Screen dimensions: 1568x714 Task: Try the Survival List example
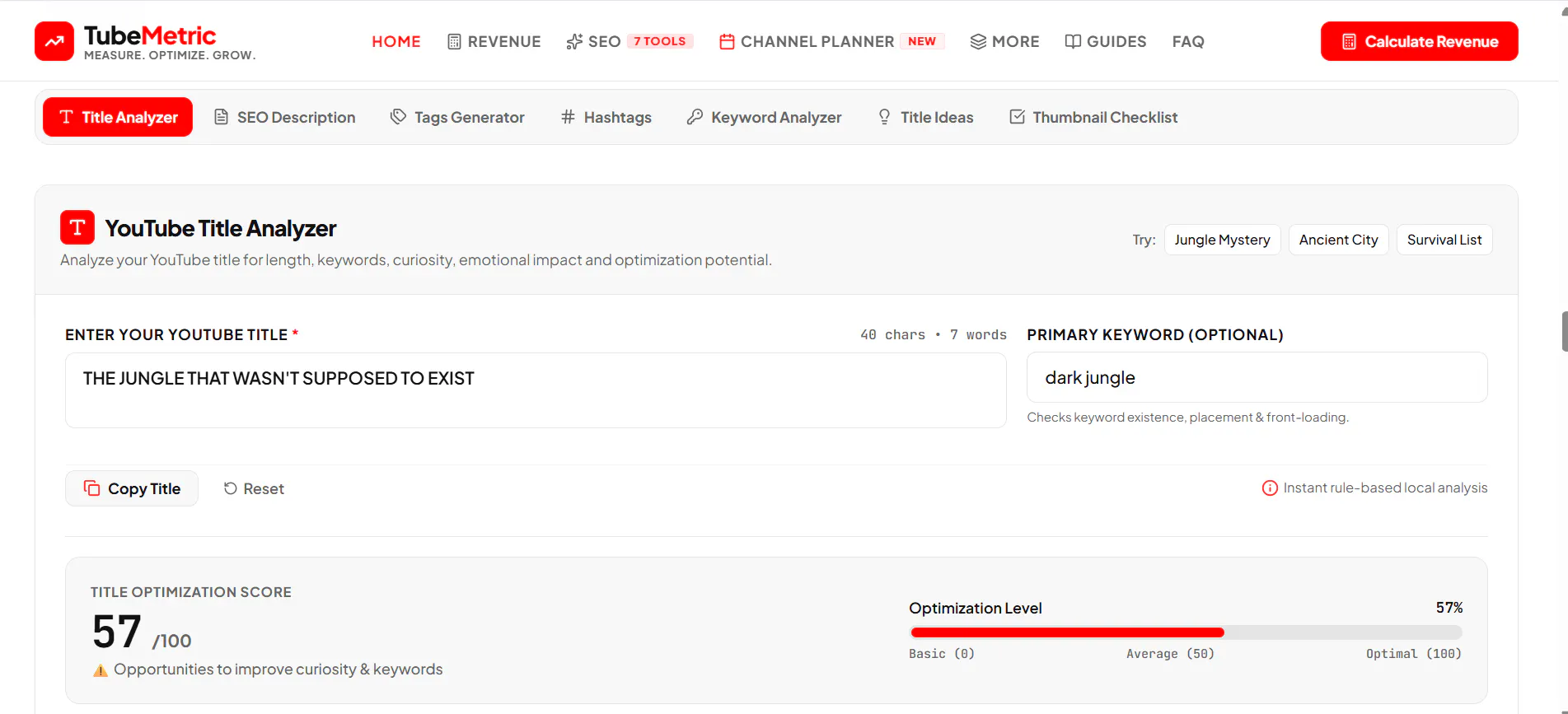pyautogui.click(x=1444, y=240)
